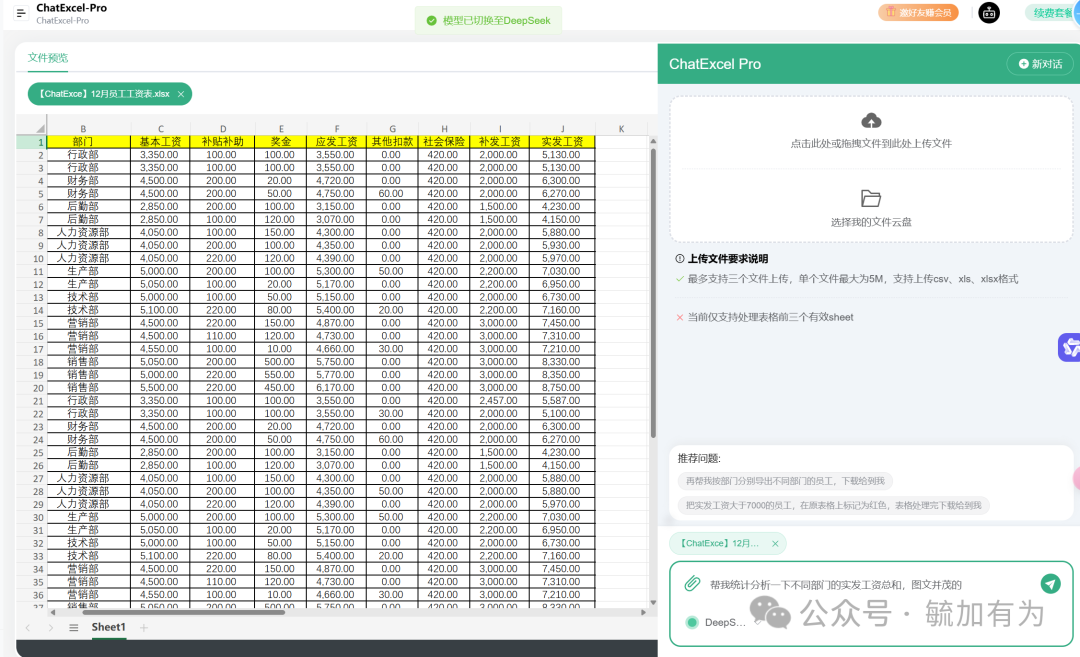Select the 其他扣款 header cell
The image size is (1080, 657).
click(x=393, y=142)
